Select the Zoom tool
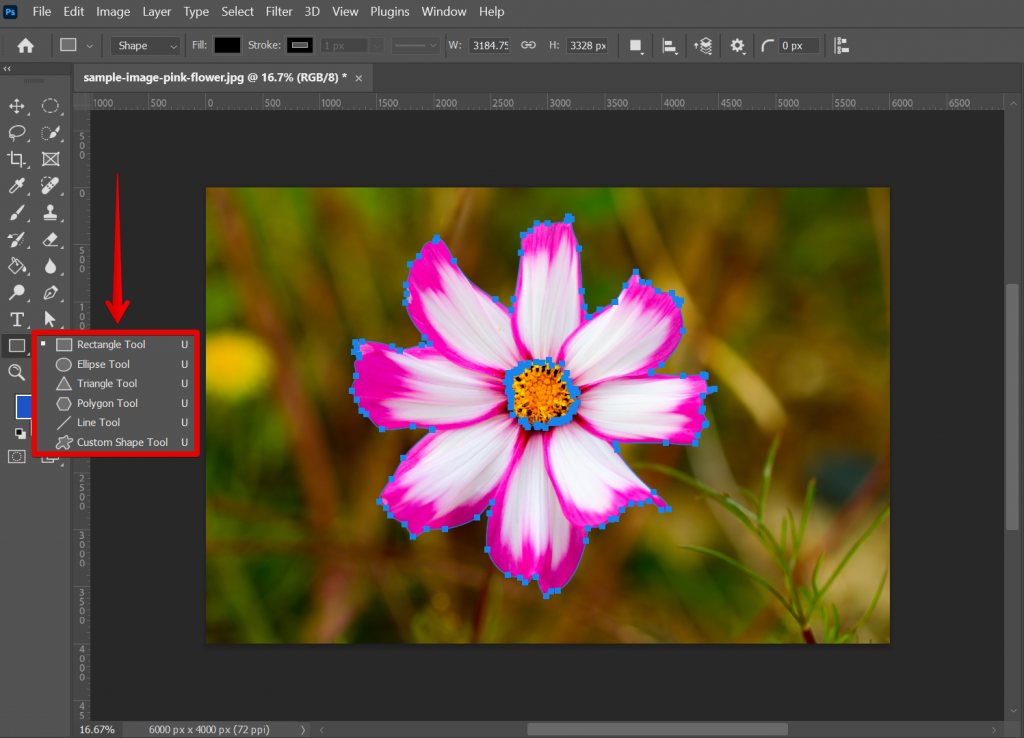Image resolution: width=1024 pixels, height=738 pixels. point(16,372)
